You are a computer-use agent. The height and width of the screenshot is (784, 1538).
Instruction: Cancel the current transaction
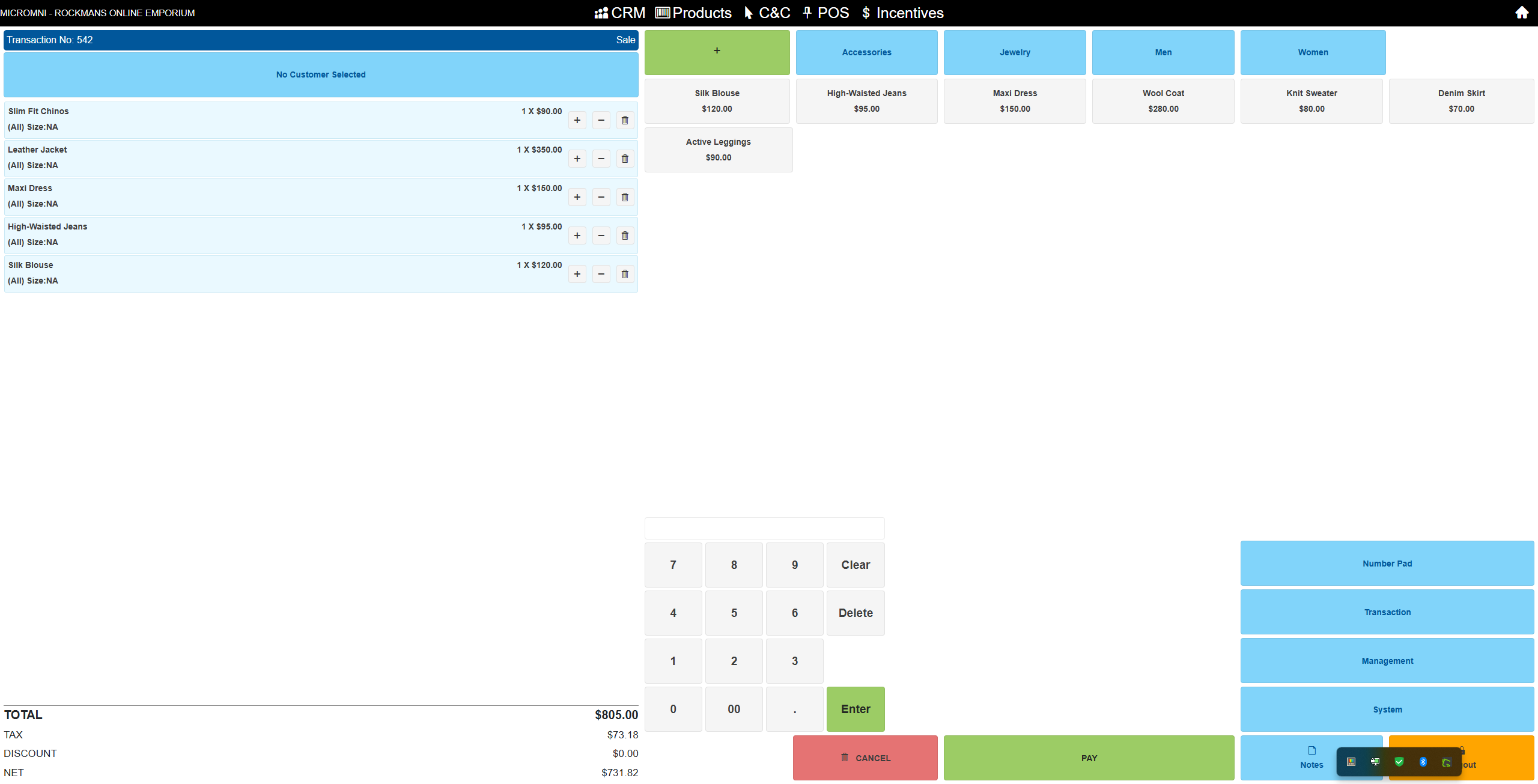click(x=865, y=758)
